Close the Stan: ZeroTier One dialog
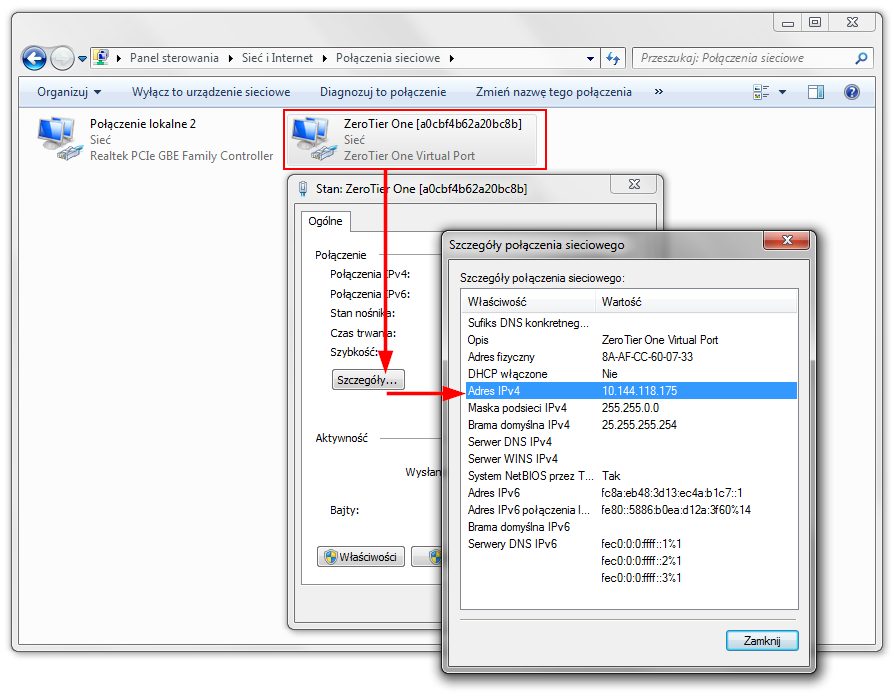 pyautogui.click(x=634, y=184)
